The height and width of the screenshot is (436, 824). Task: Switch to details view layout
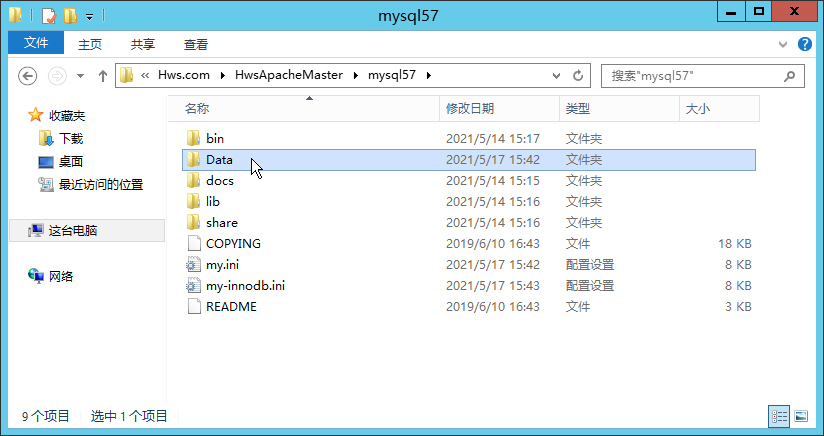tap(779, 416)
